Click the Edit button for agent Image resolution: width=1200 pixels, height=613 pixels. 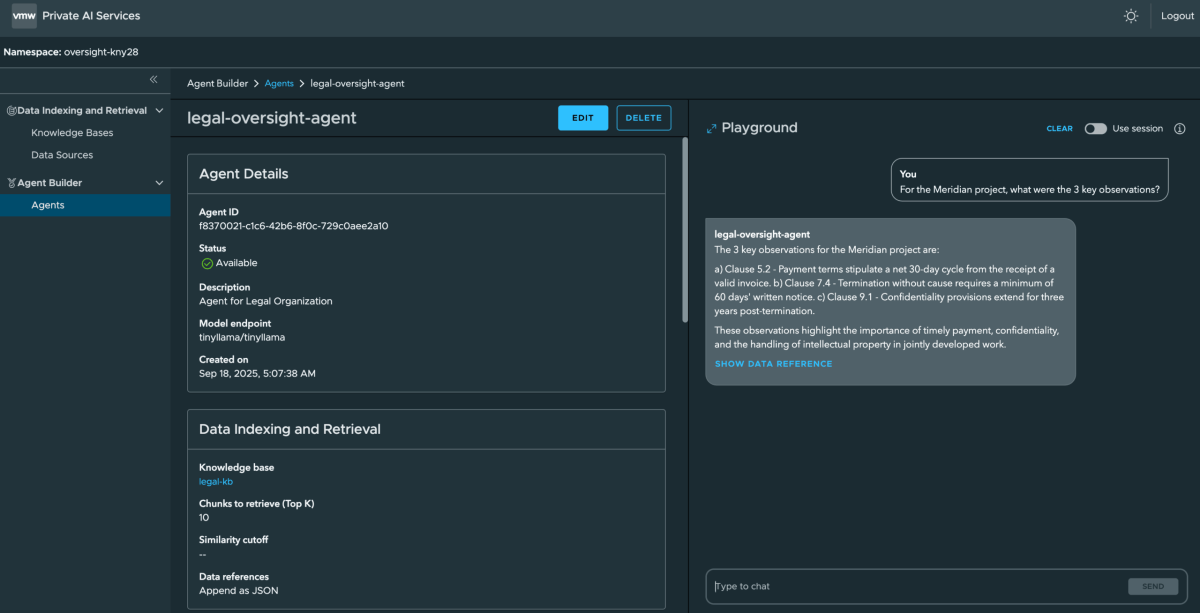pyautogui.click(x=582, y=118)
